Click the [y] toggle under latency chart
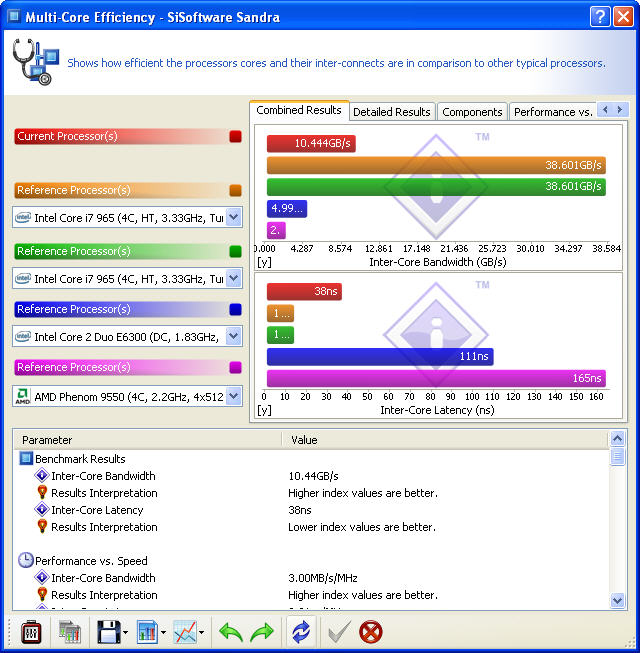 click(x=264, y=410)
